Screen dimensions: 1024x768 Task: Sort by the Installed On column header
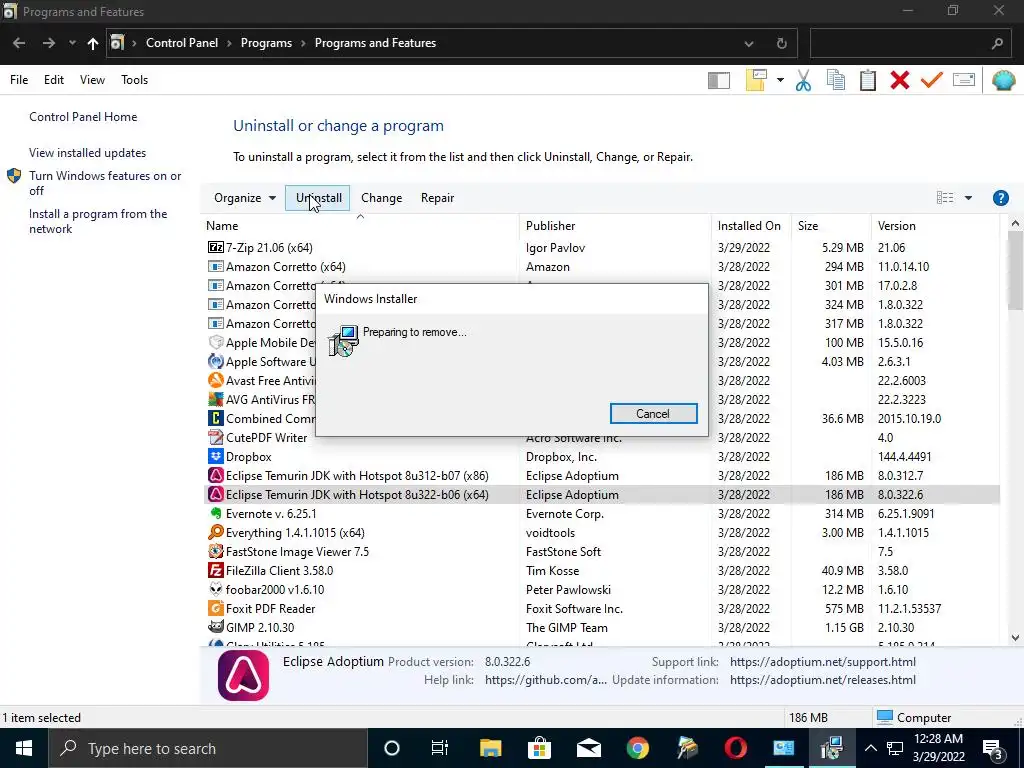pyautogui.click(x=749, y=226)
